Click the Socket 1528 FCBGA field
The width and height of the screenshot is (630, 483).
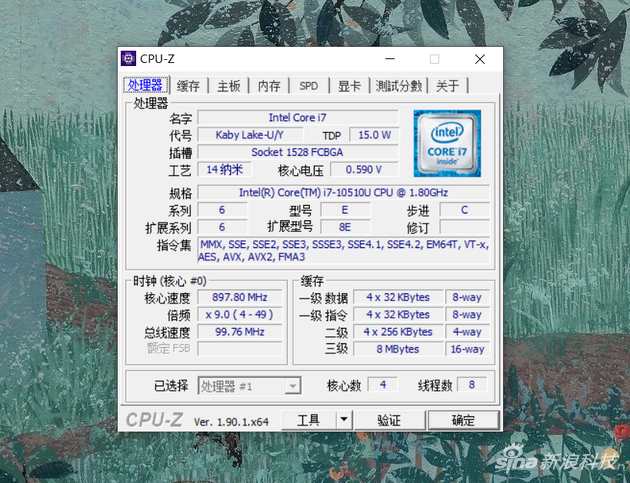[x=298, y=152]
